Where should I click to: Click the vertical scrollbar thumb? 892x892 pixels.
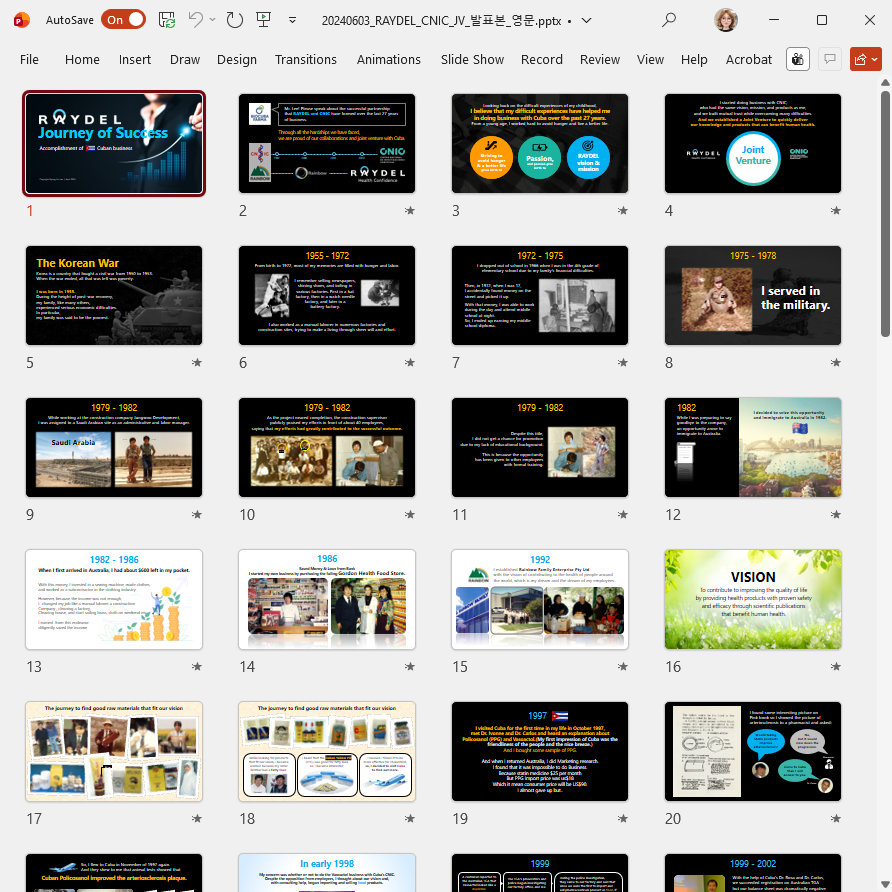click(x=885, y=213)
